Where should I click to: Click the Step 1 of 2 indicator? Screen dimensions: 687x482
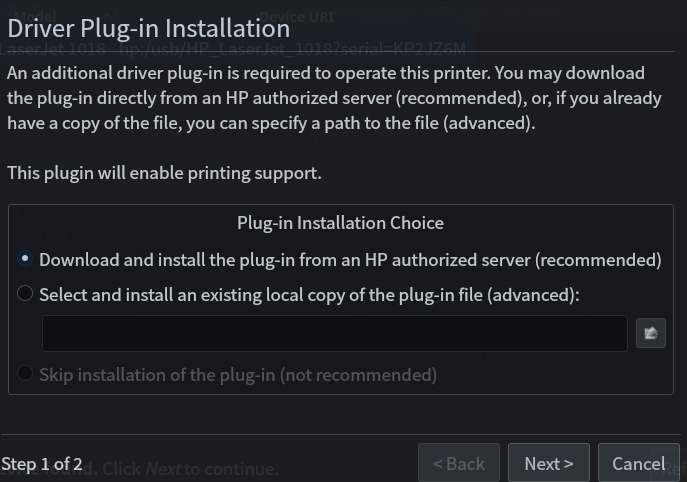(42, 464)
